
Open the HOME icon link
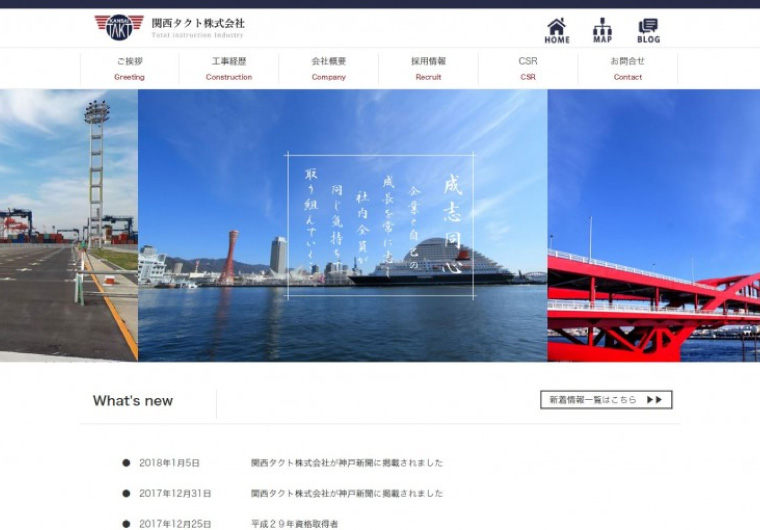click(x=557, y=31)
